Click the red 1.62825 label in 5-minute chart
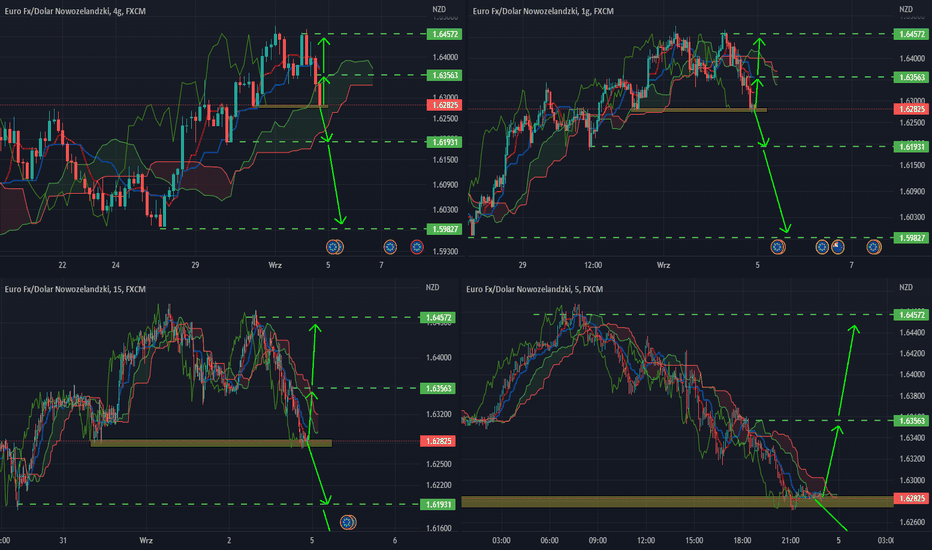Screen dimensions: 932x550 click(x=911, y=498)
